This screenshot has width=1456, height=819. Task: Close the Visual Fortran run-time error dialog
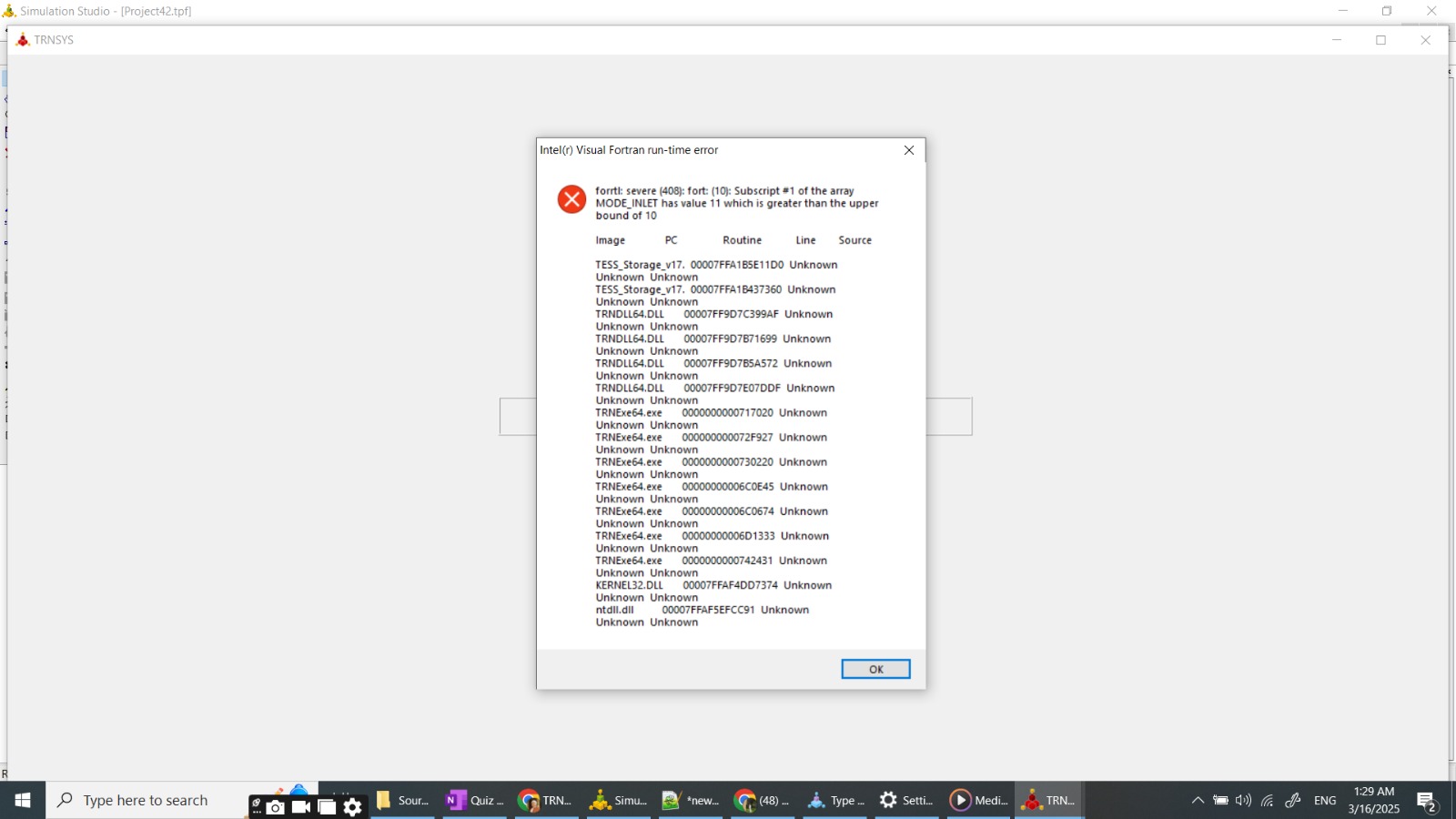pyautogui.click(x=908, y=150)
